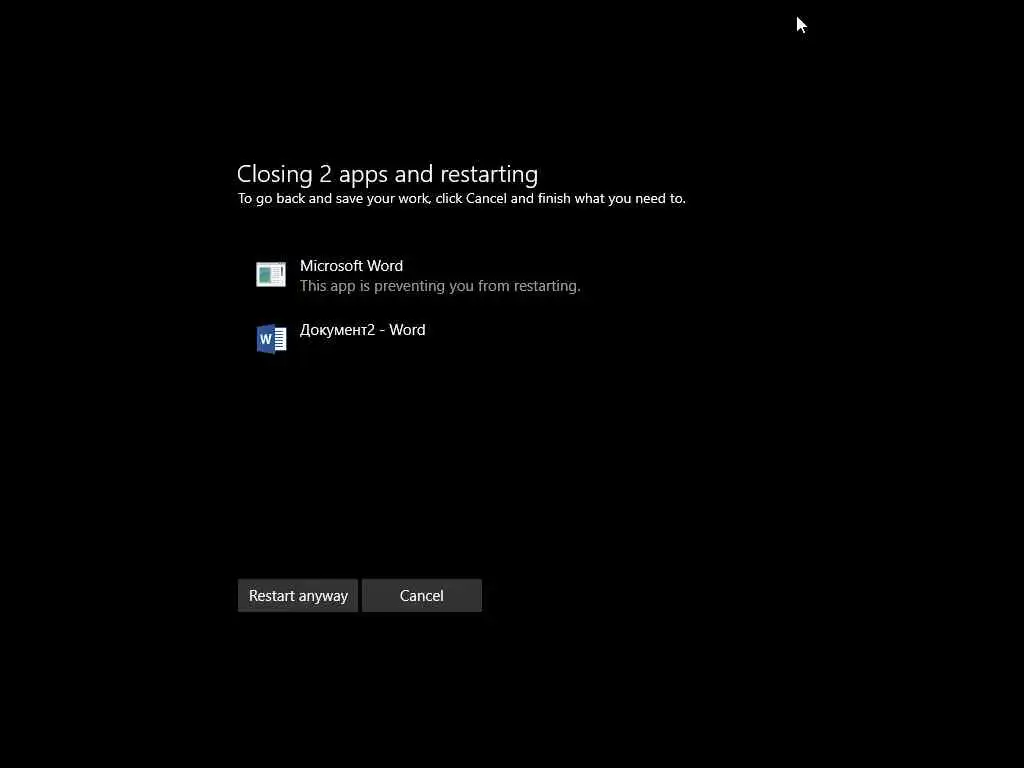Cancel the restart
The image size is (1024, 768).
point(422,596)
